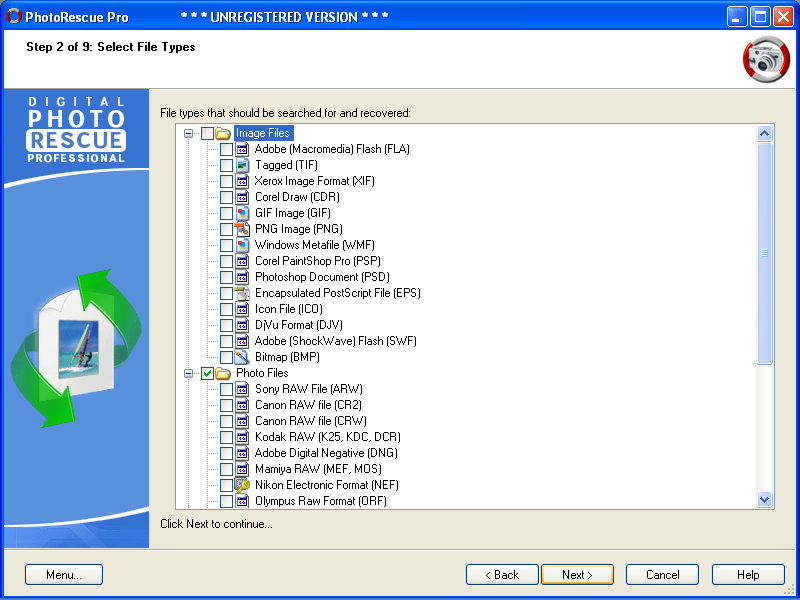This screenshot has height=600, width=800.
Task: Check the Sony RAW File (ARW) checkbox
Action: tap(227, 389)
